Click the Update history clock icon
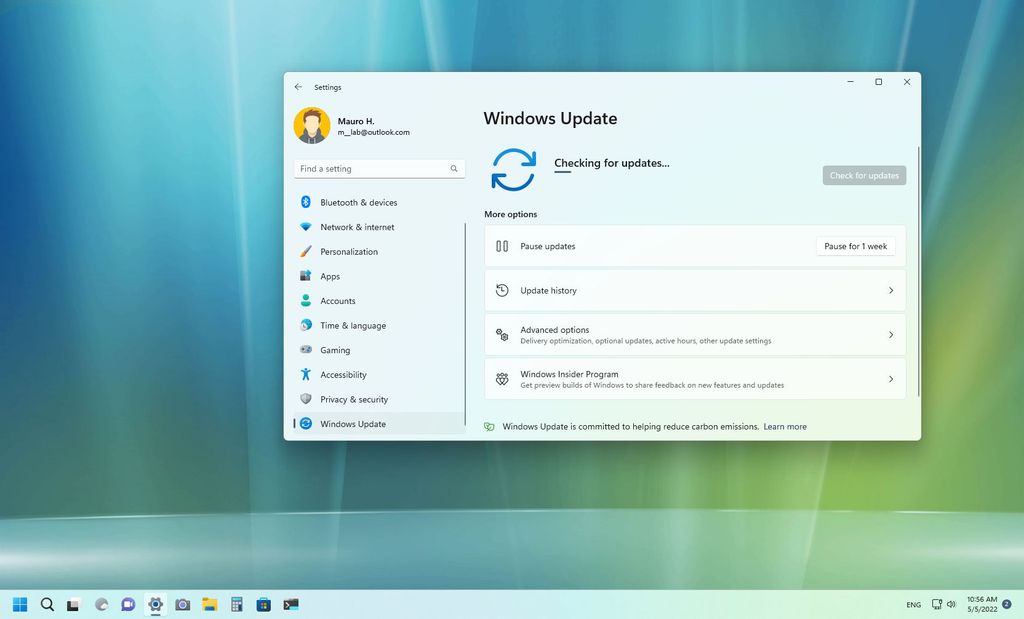Image resolution: width=1024 pixels, height=619 pixels. [503, 290]
